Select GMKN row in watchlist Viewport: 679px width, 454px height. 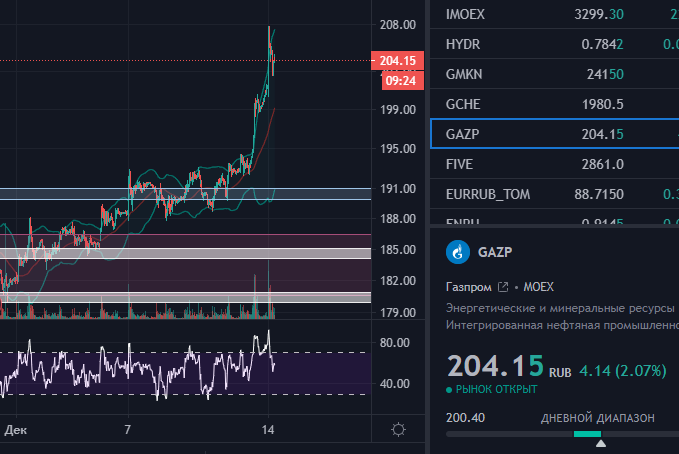[x=554, y=74]
